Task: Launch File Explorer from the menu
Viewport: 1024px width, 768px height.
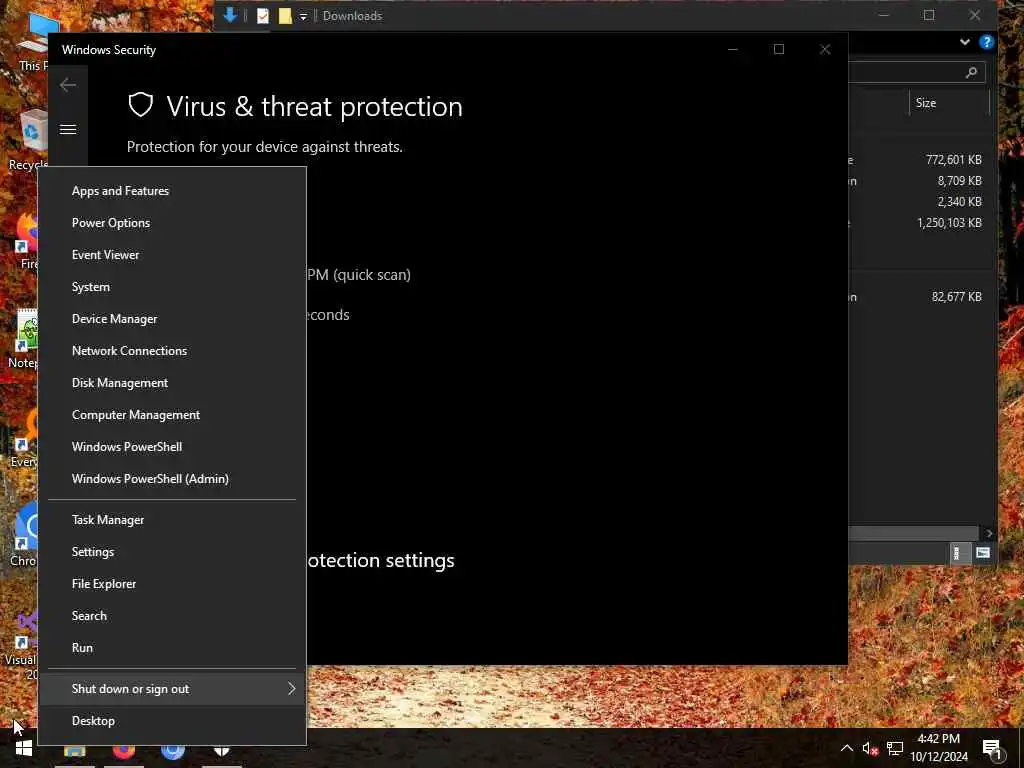Action: (172, 584)
